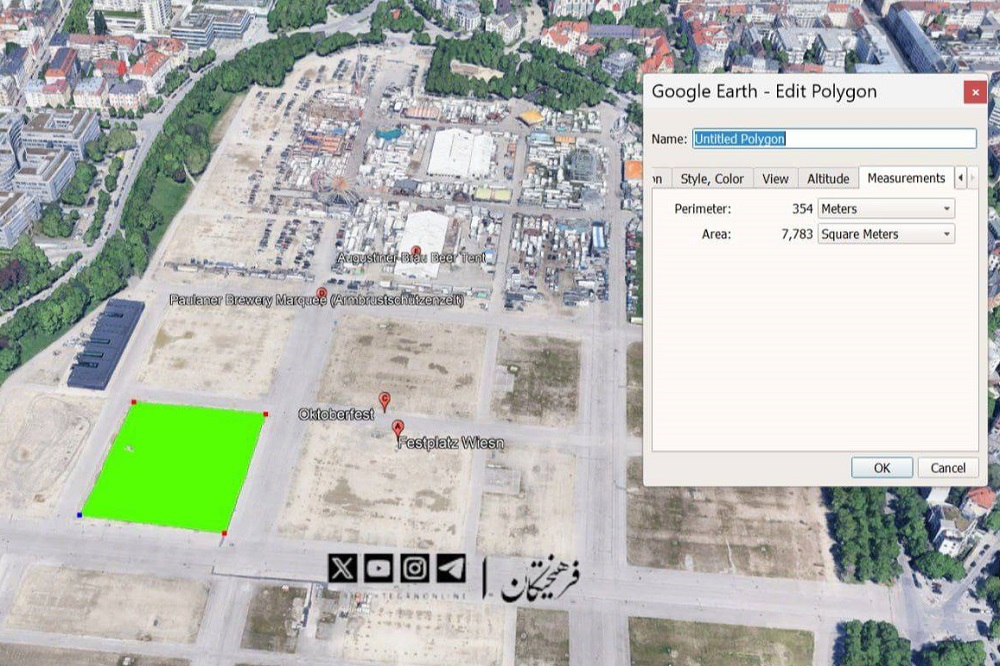Open the View tab
Viewport: 1000px width, 666px height.
(x=775, y=179)
